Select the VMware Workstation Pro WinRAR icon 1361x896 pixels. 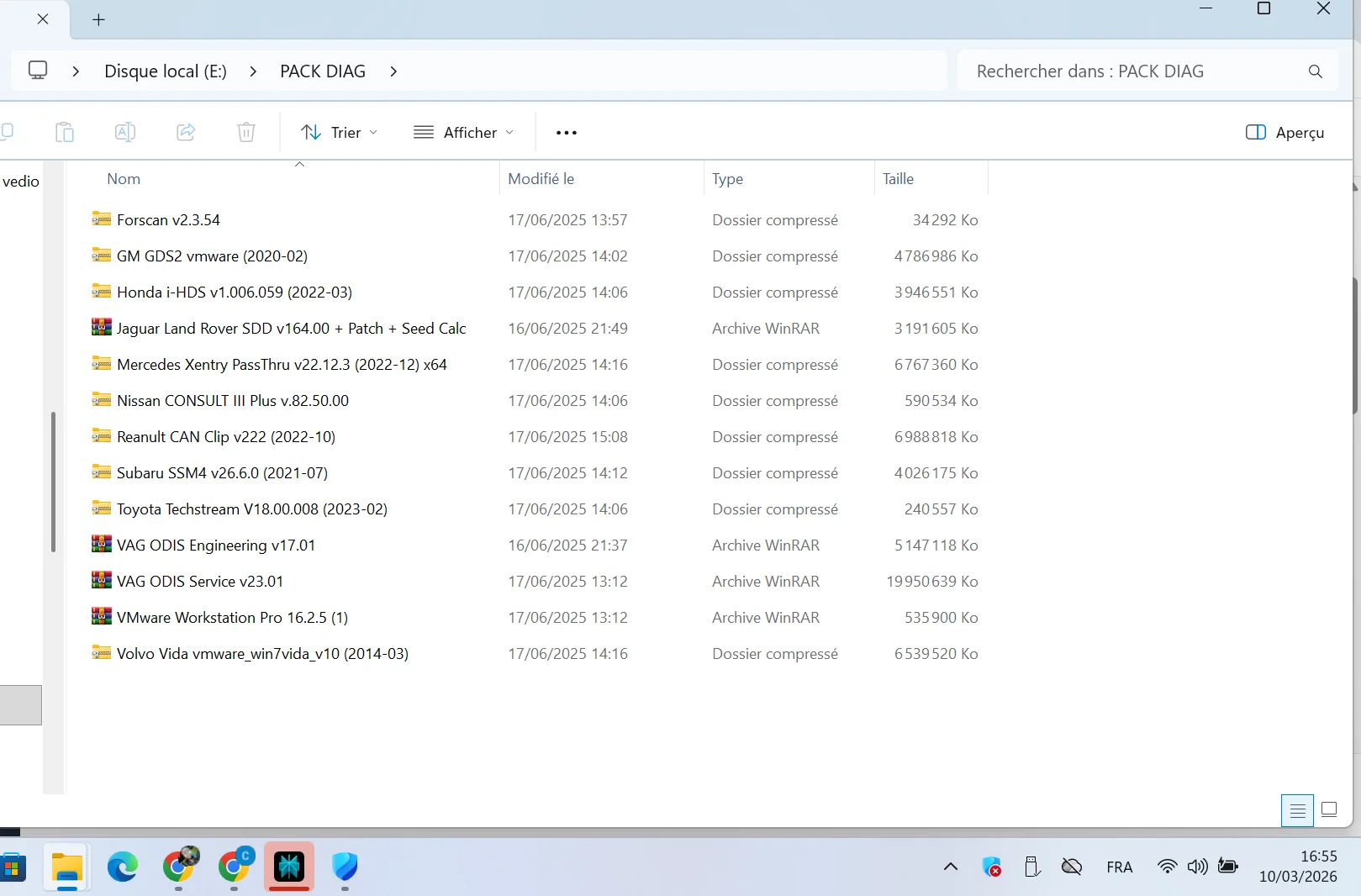coord(102,617)
